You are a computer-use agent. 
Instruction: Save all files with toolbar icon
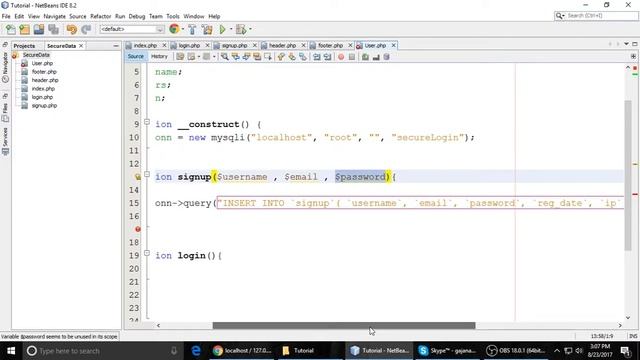pyautogui.click(x=53, y=29)
